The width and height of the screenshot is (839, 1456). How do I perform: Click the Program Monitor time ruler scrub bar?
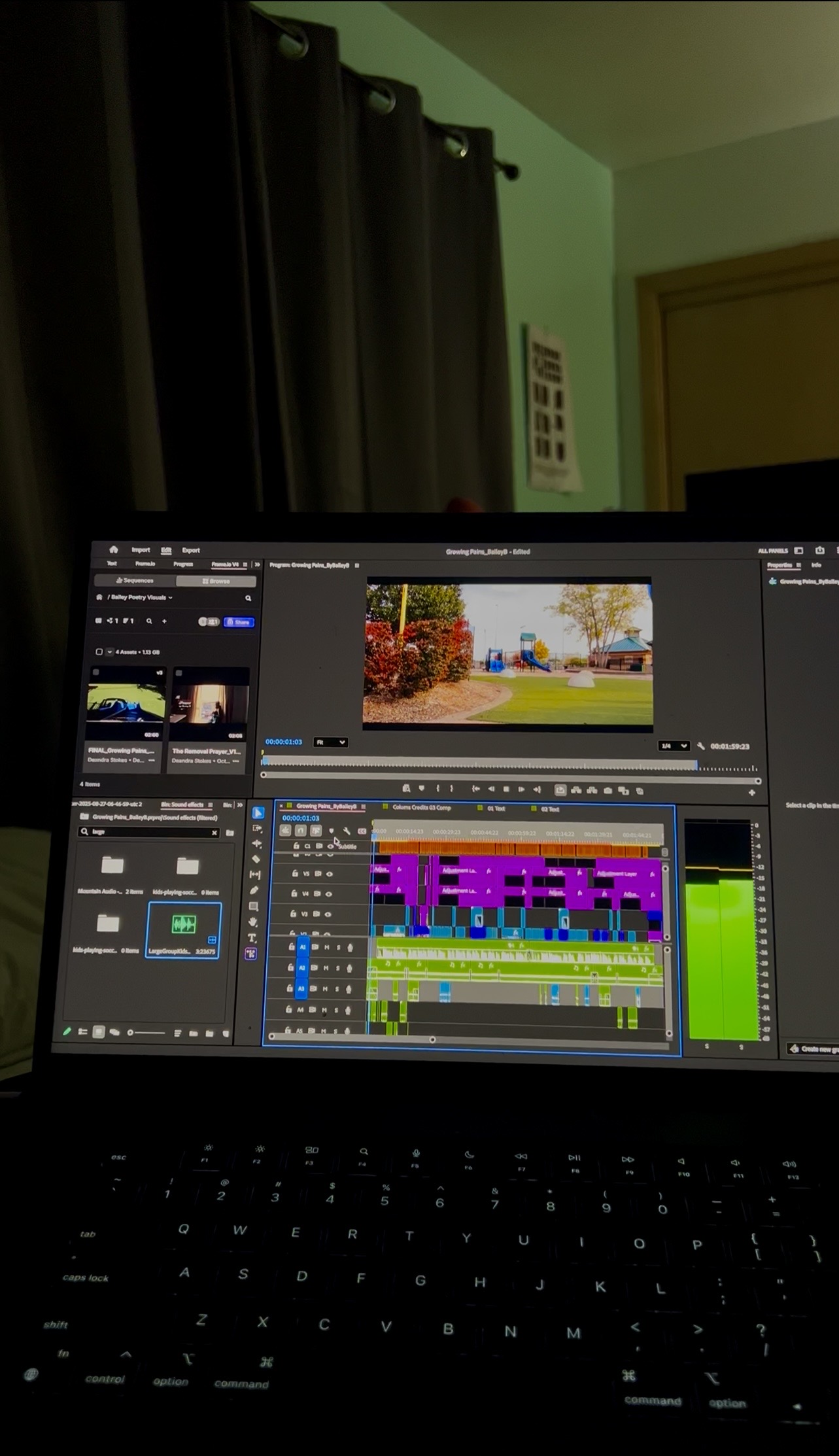pos(509,763)
